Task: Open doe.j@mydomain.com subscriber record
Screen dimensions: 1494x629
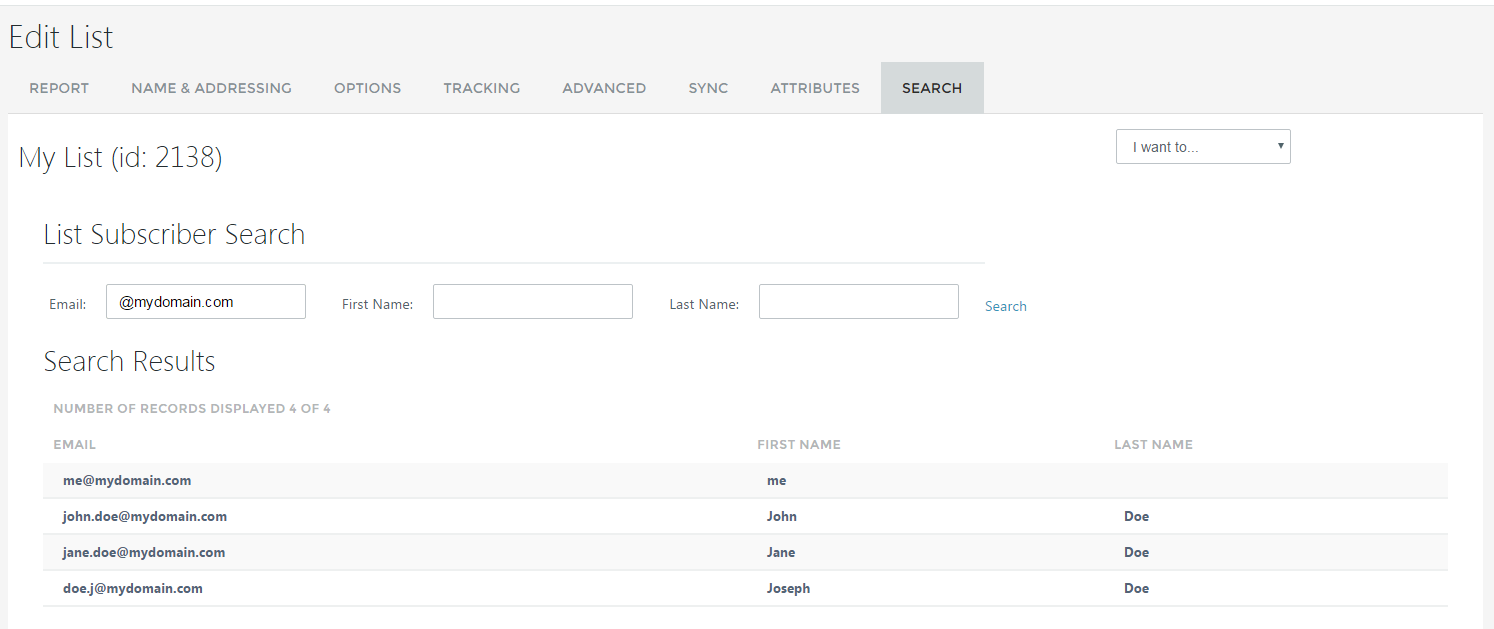Action: coord(133,589)
